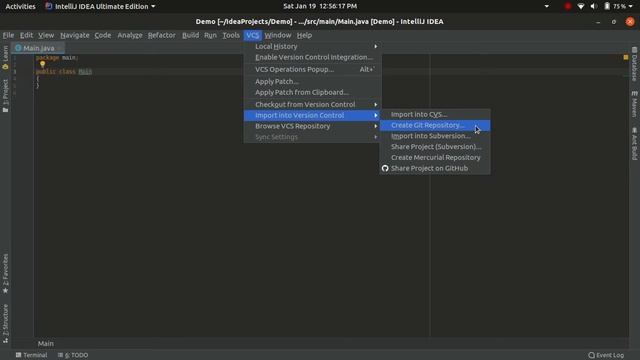640x360 pixels.
Task: Open the View menu
Action: (46, 35)
